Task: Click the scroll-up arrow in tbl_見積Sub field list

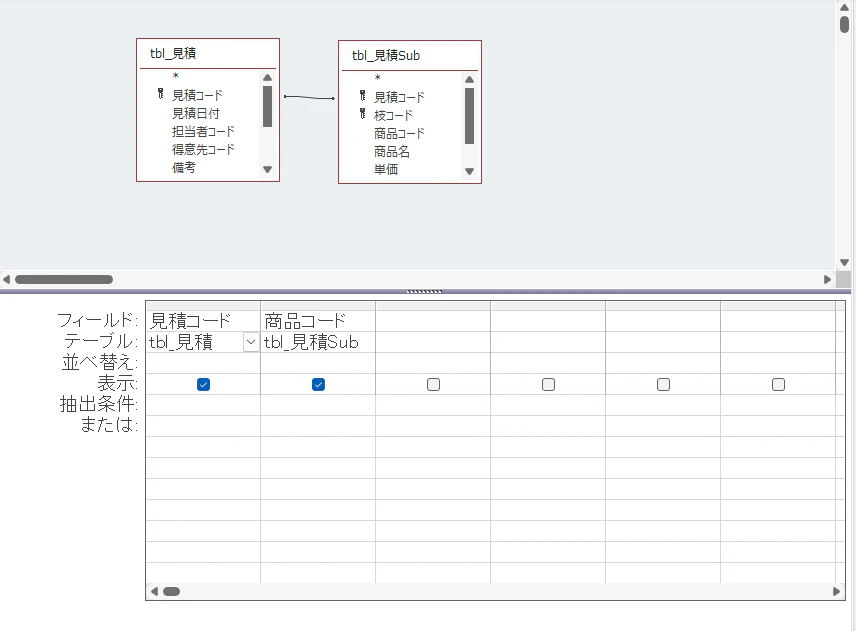Action: click(x=468, y=78)
